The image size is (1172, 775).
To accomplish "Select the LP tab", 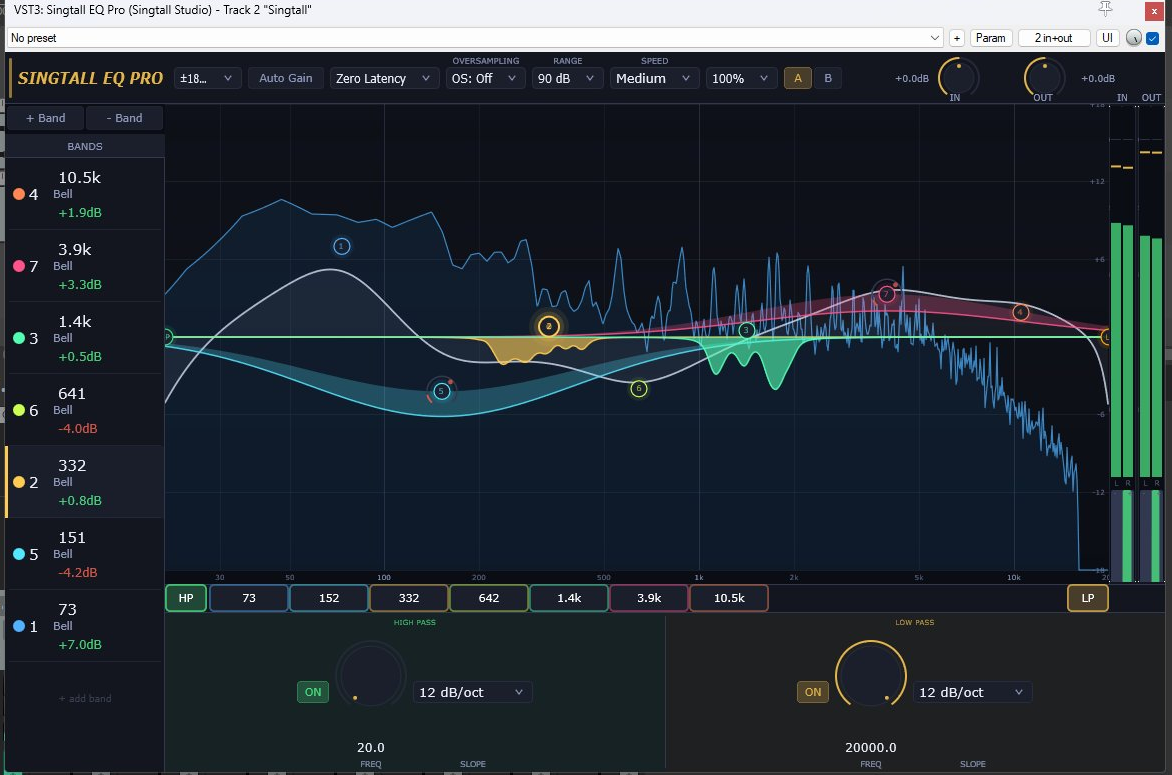I will coord(1088,598).
